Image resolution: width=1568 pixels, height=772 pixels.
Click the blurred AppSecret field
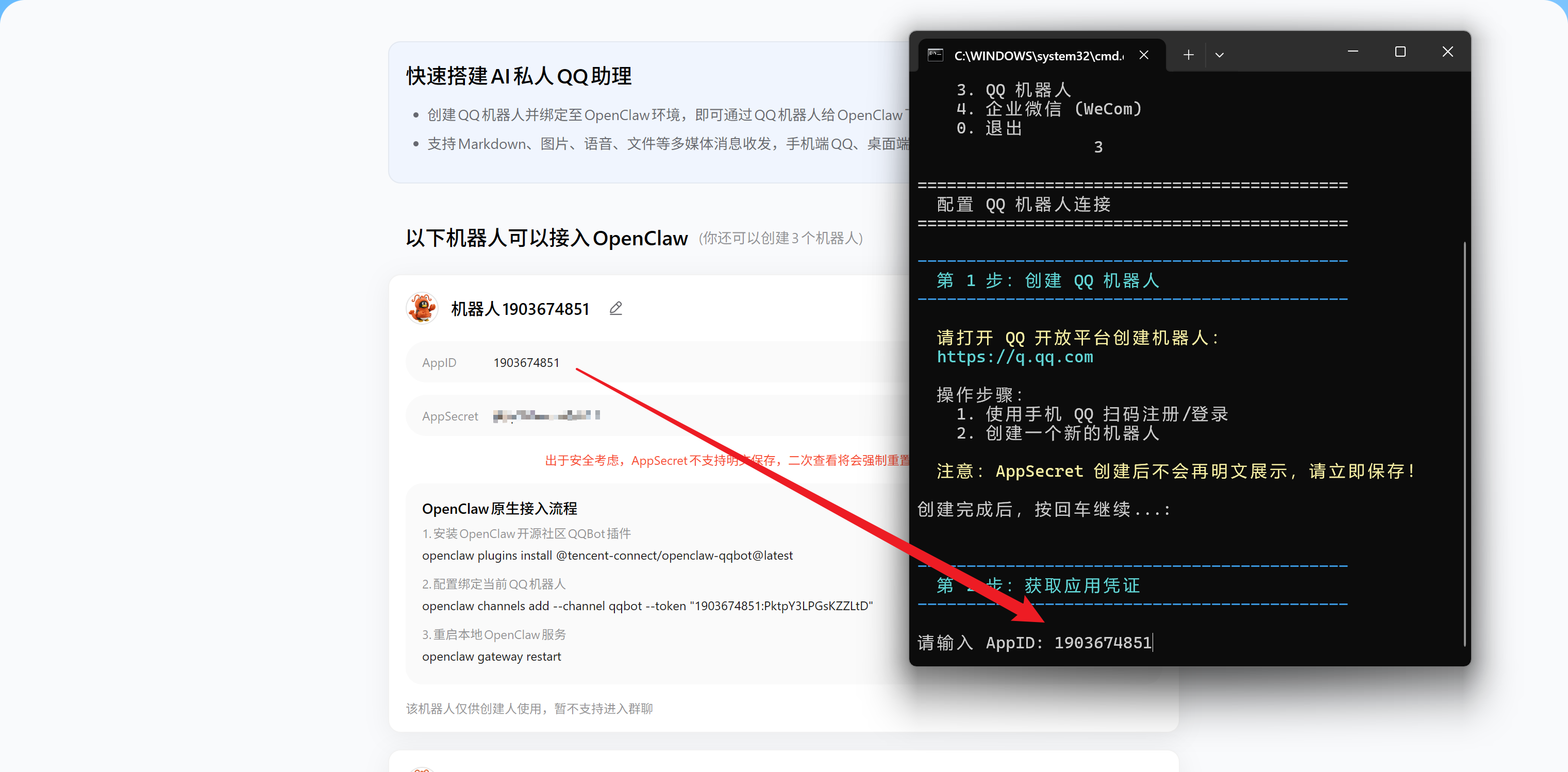click(546, 416)
